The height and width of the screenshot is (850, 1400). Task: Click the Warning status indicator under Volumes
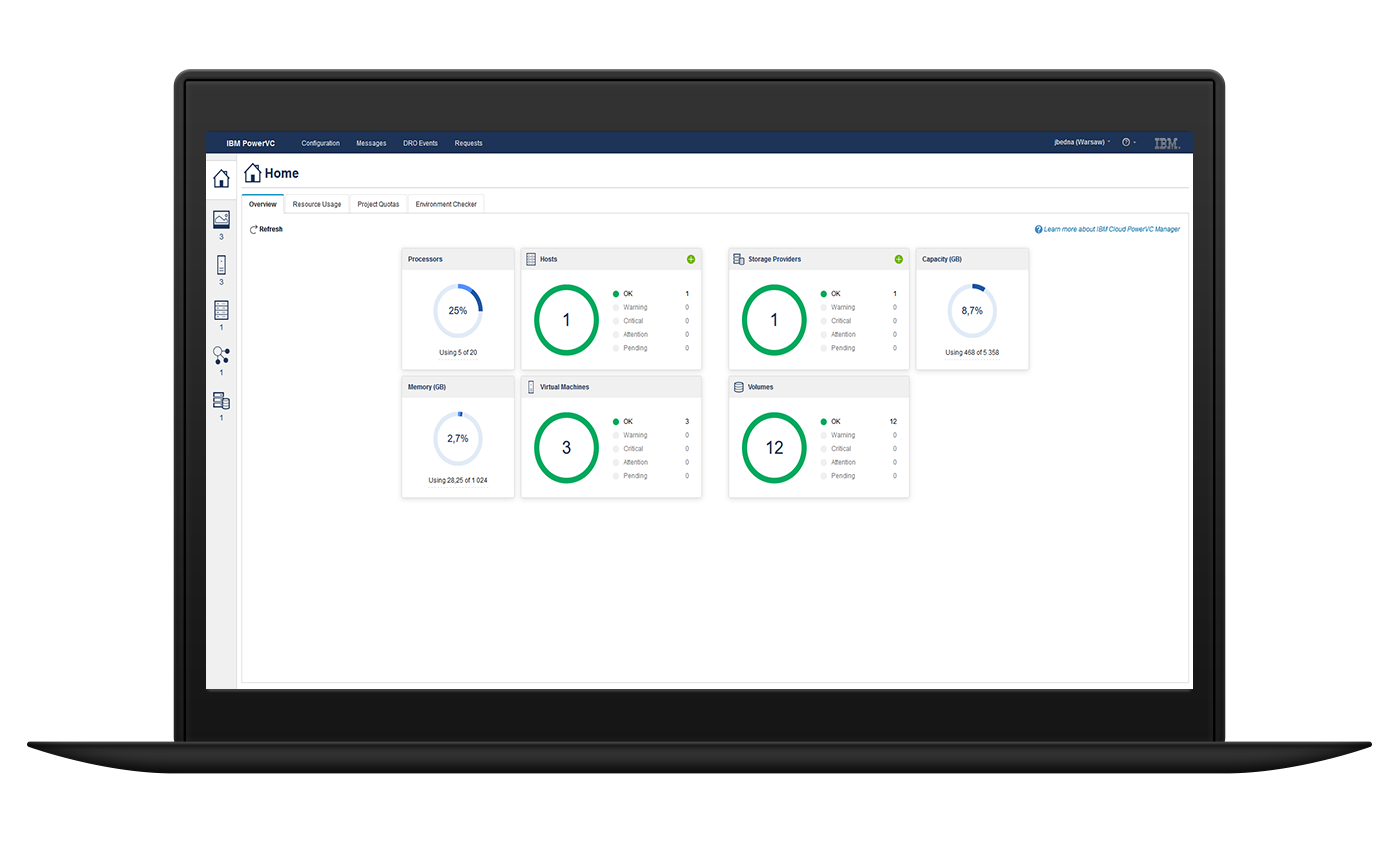click(834, 435)
